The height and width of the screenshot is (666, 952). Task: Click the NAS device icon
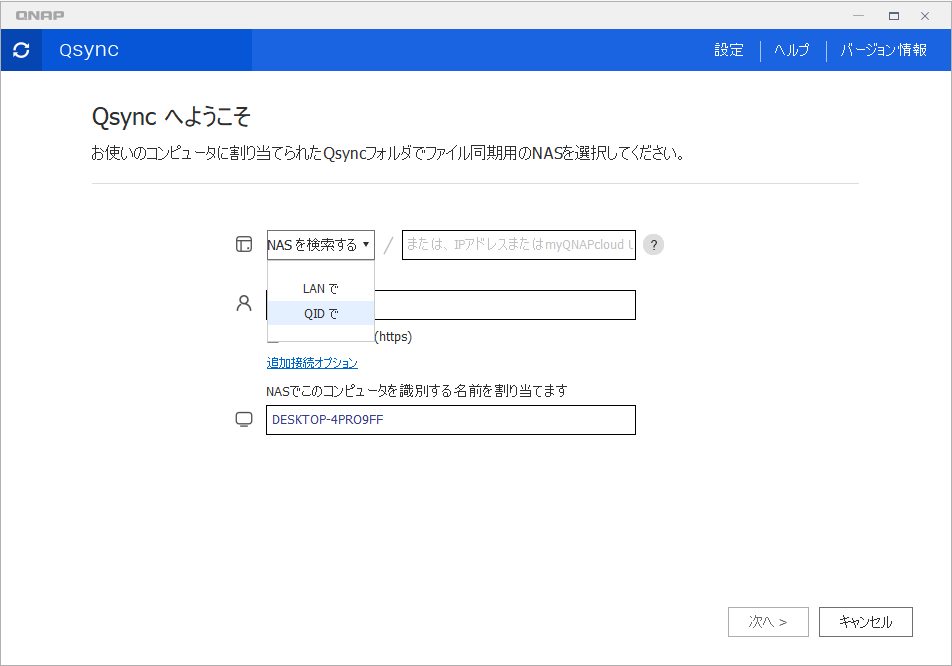pyautogui.click(x=244, y=244)
